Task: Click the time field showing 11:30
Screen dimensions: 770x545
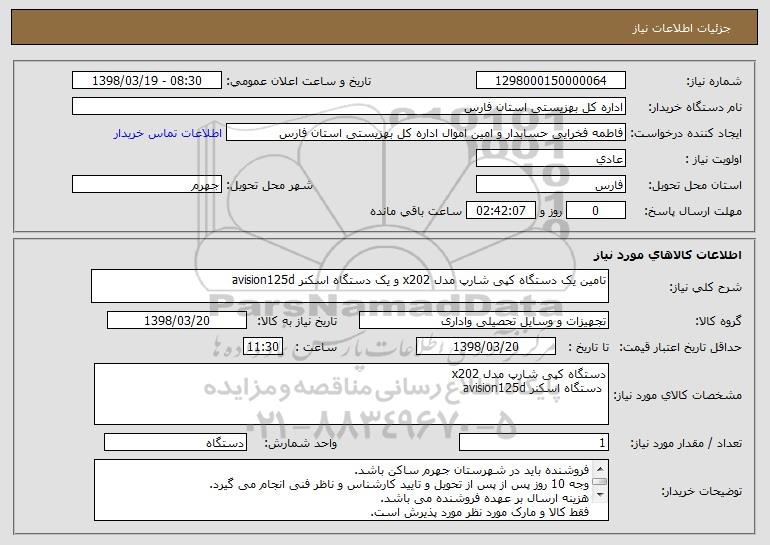Action: click(x=263, y=347)
